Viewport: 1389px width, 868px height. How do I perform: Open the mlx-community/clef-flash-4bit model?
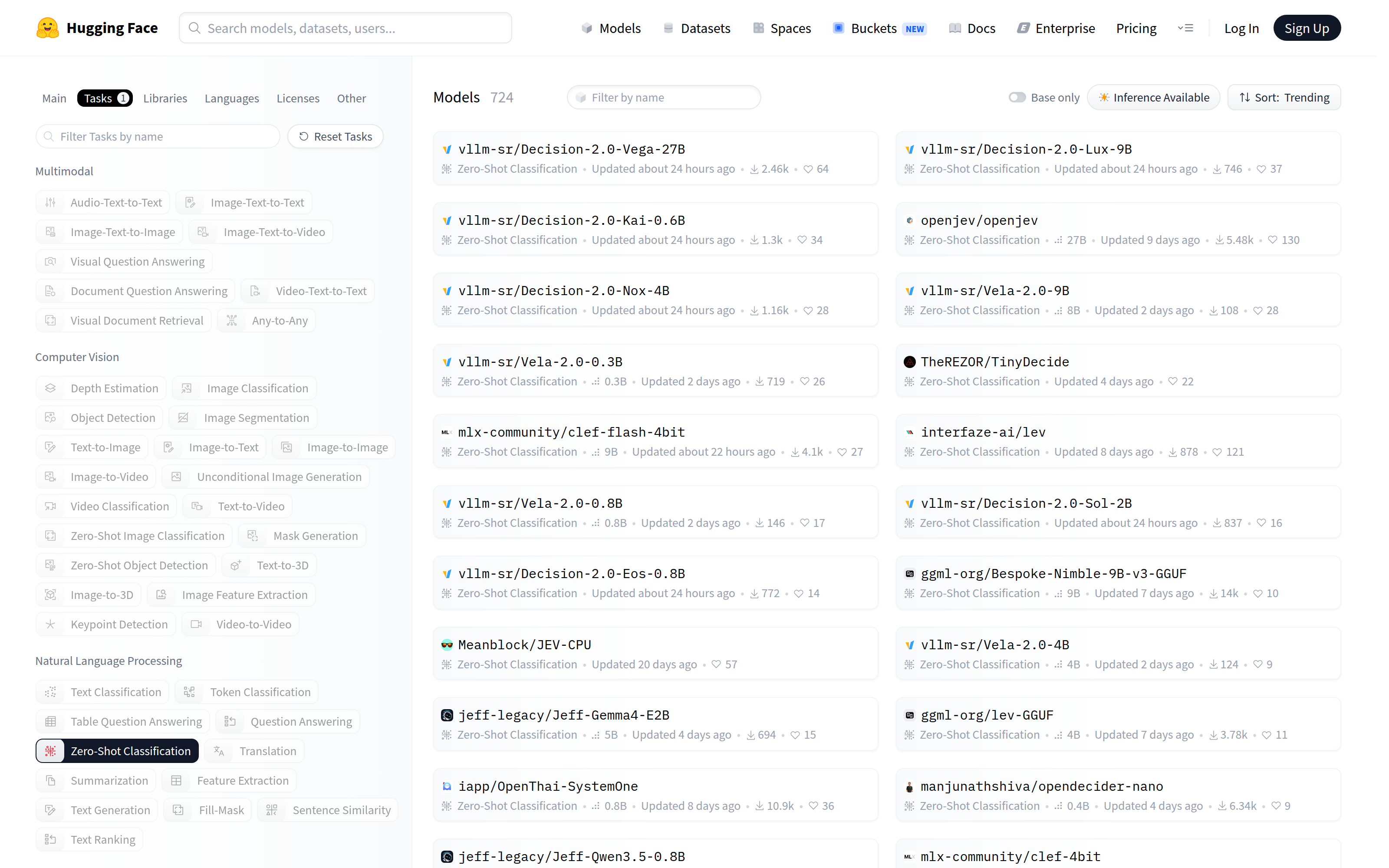(x=655, y=441)
